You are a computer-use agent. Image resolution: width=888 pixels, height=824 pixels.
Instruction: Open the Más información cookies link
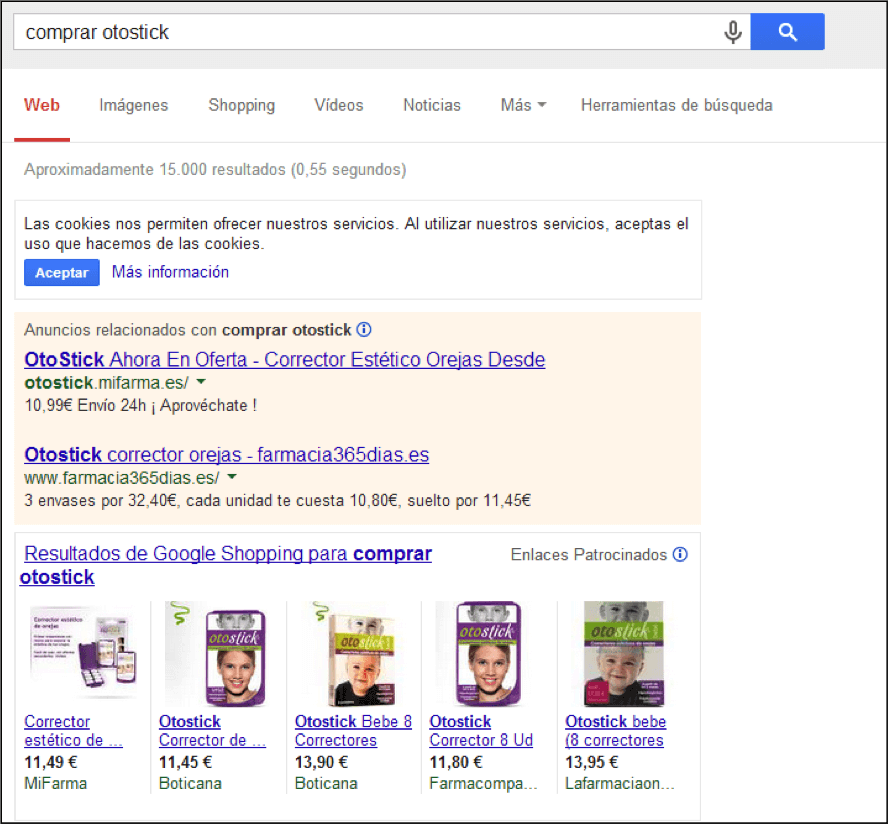(170, 272)
